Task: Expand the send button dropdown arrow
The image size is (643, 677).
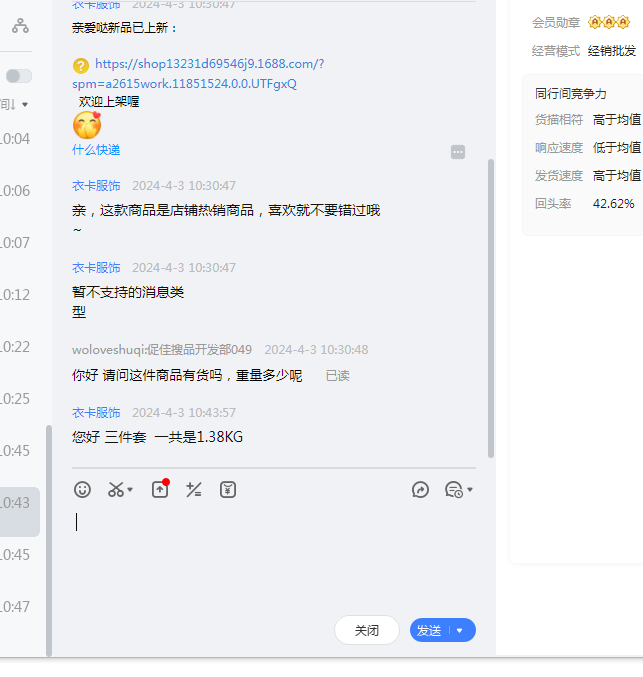Action: click(460, 631)
